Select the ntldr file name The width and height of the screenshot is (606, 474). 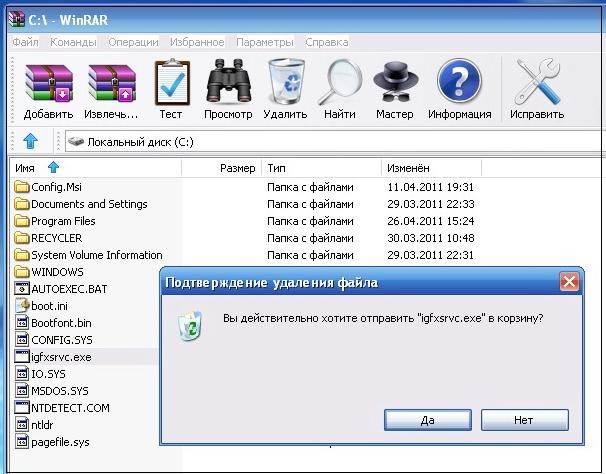coord(42,425)
